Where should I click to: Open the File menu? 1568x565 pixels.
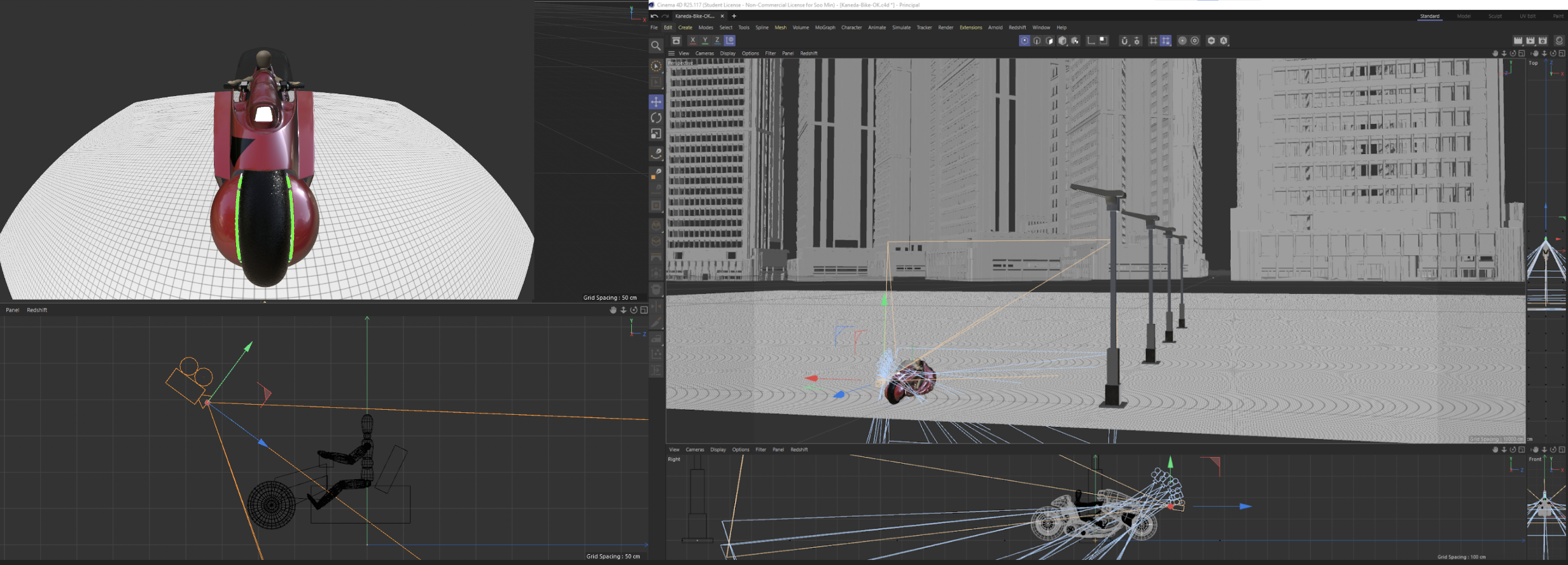pos(654,27)
